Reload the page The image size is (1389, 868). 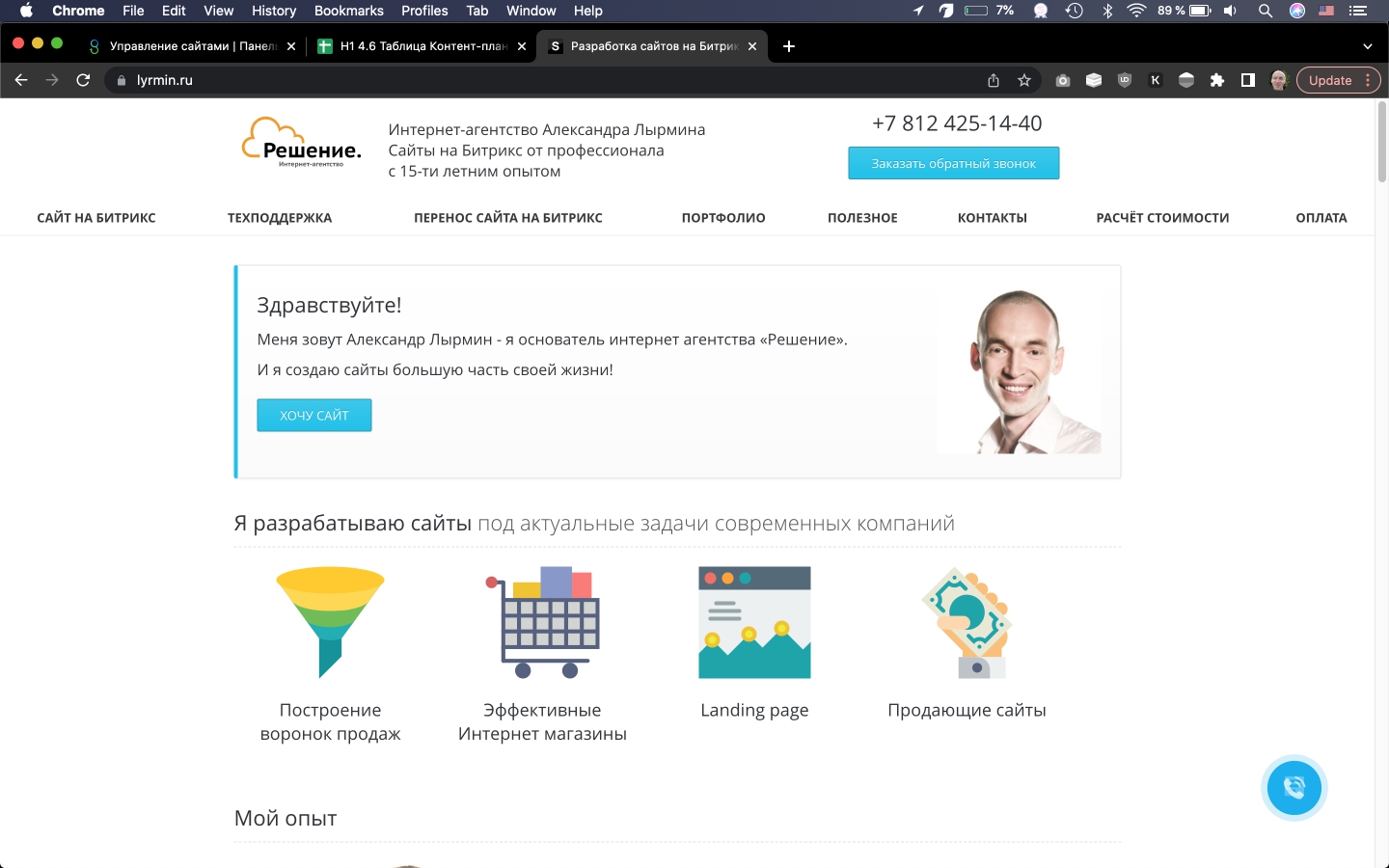(83, 80)
